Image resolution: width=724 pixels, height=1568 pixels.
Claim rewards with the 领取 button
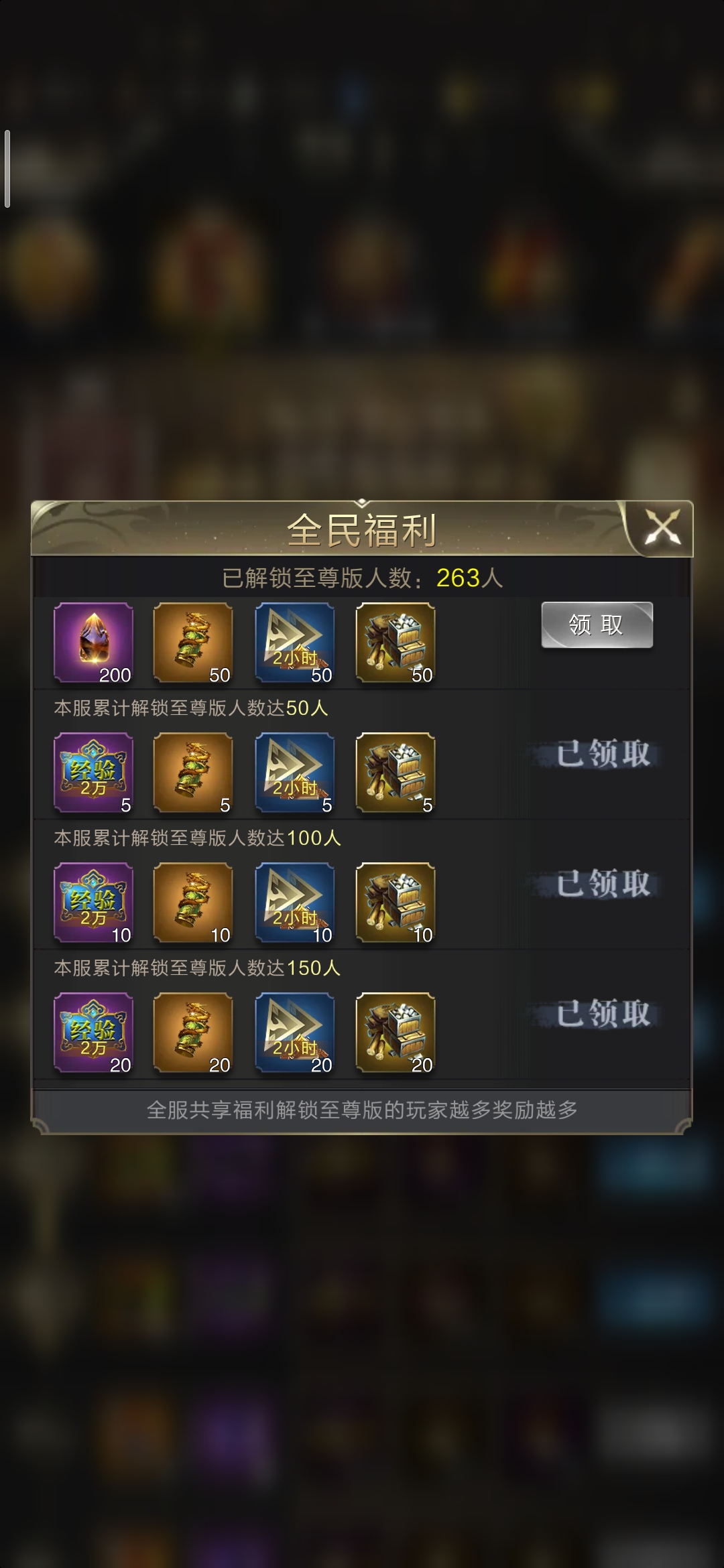coord(597,625)
